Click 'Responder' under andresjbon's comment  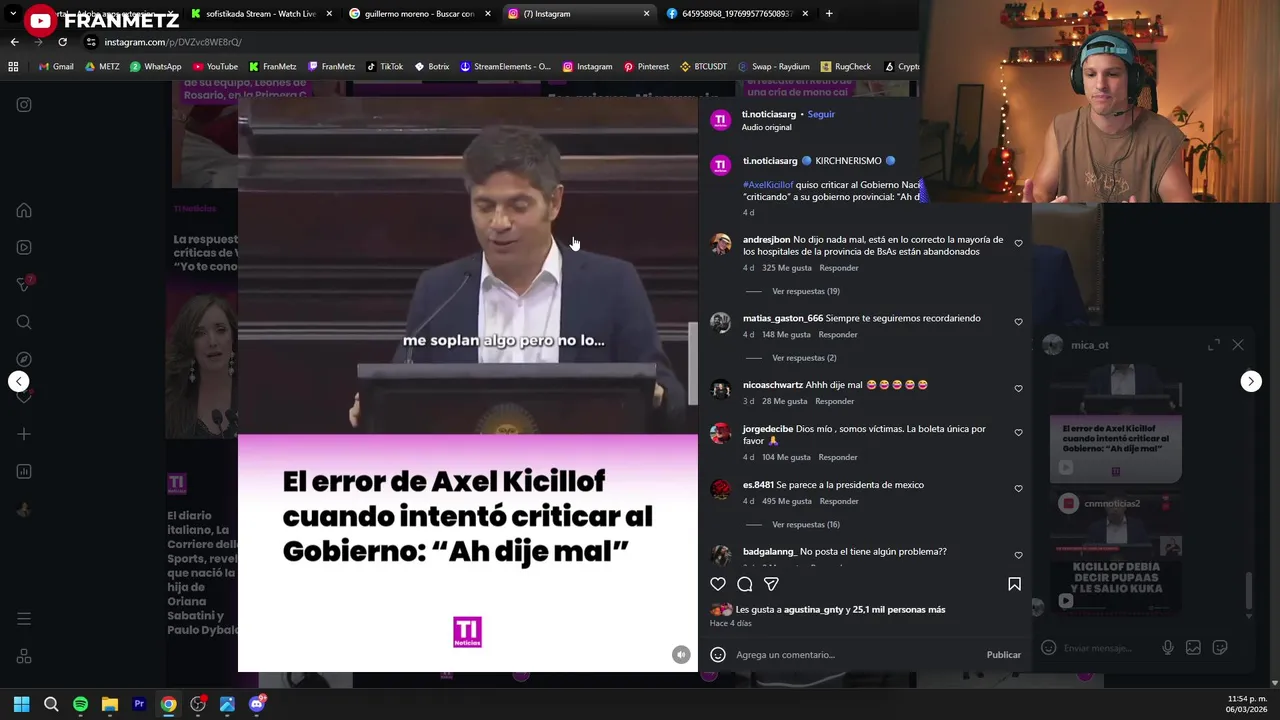pyautogui.click(x=838, y=268)
